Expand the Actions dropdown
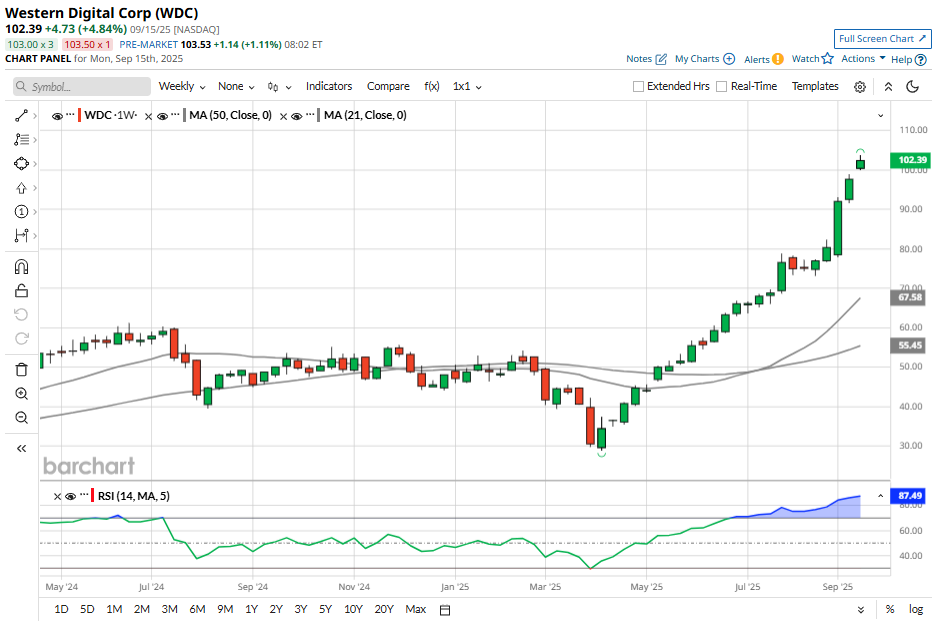Screen dimensions: 943x638 [863, 58]
